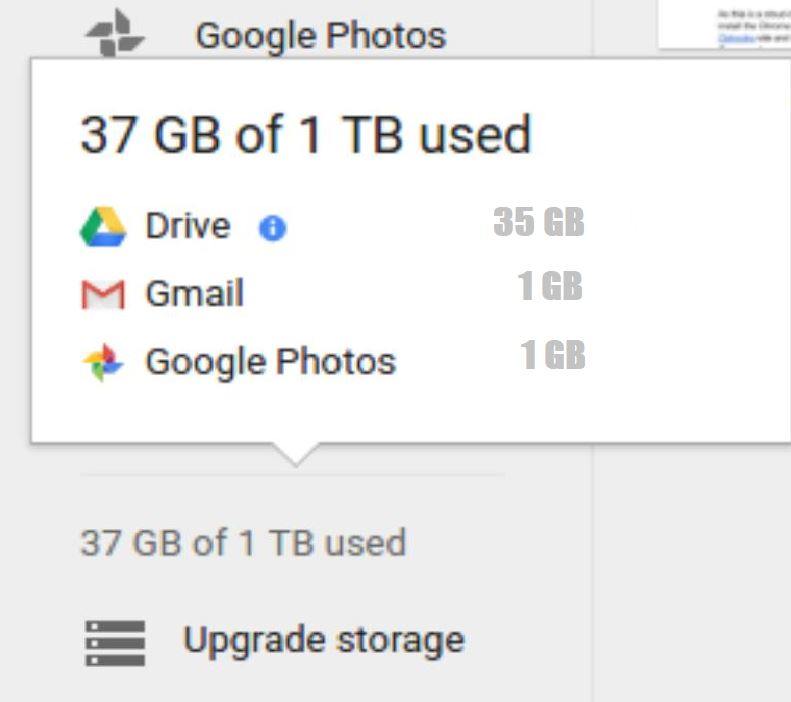
Task: Open Google Photos from the sidebar label
Action: pos(320,36)
